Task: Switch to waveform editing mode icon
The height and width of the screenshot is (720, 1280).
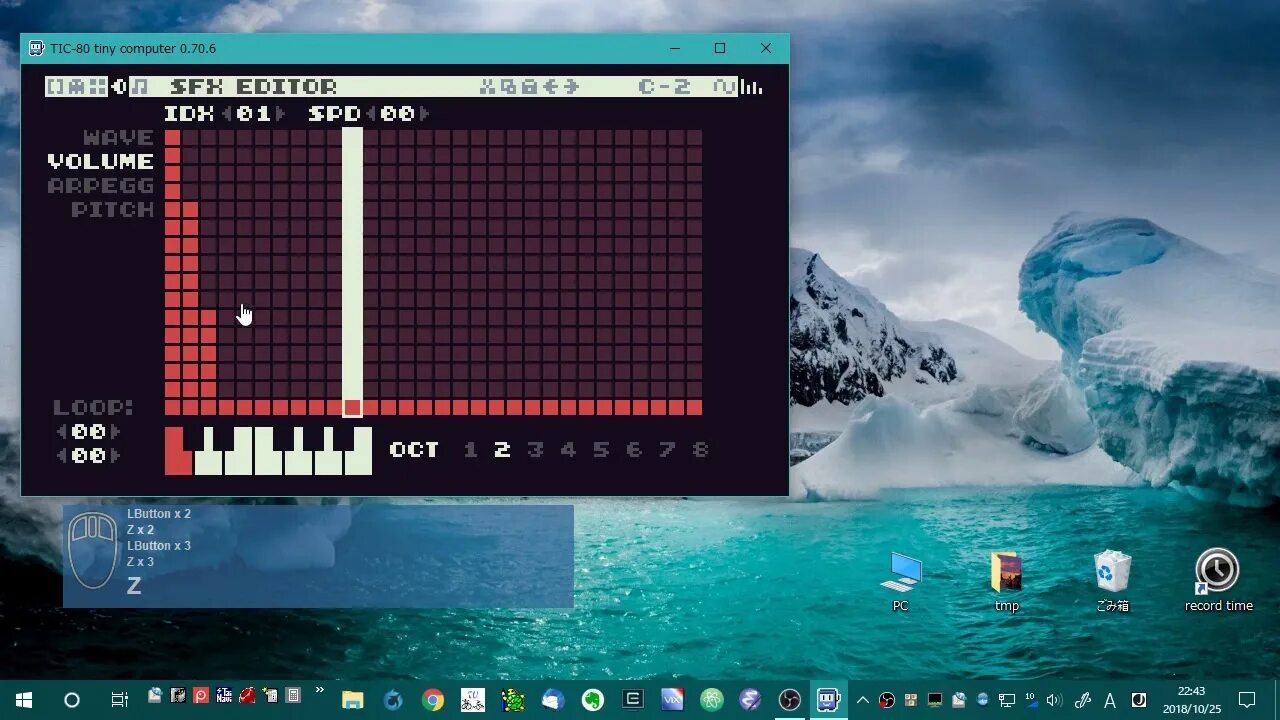Action: pyautogui.click(x=724, y=87)
